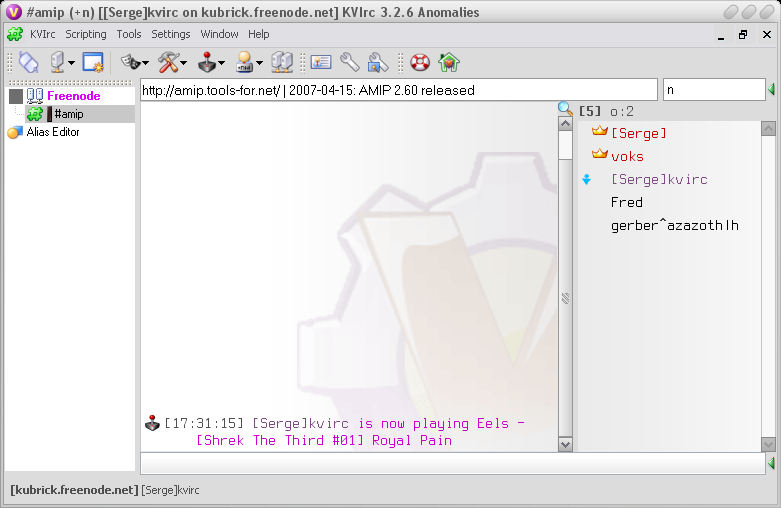Click the joystick icon in the toolbar
781x508 pixels.
(x=207, y=63)
